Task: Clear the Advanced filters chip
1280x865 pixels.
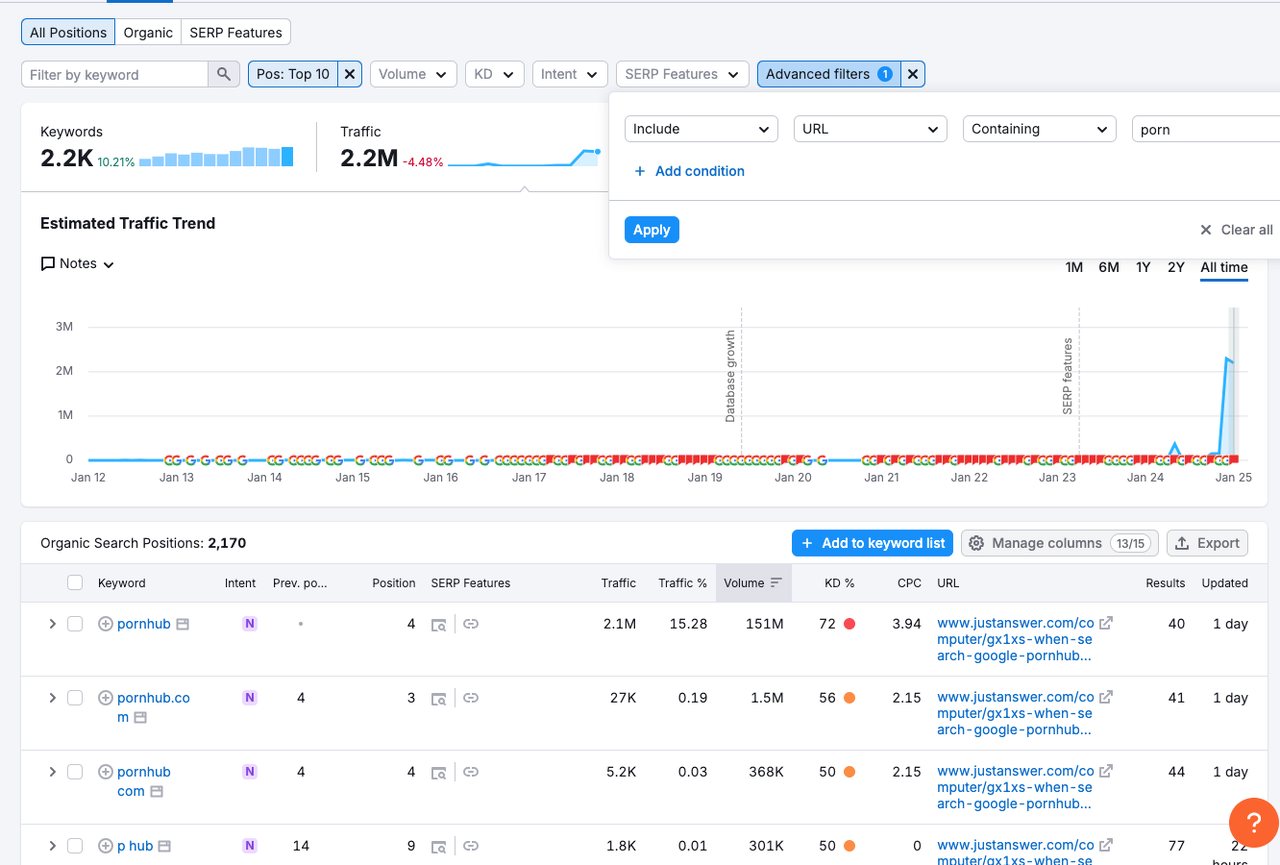Action: 912,74
